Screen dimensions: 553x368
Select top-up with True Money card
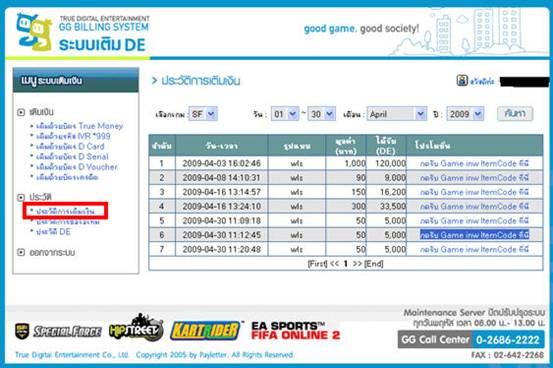(79, 126)
